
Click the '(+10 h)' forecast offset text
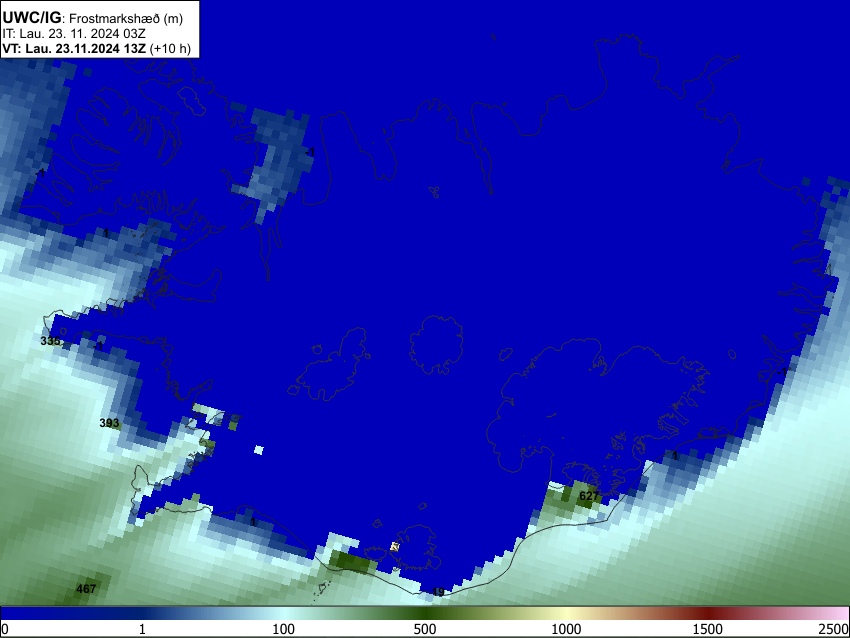[170, 48]
